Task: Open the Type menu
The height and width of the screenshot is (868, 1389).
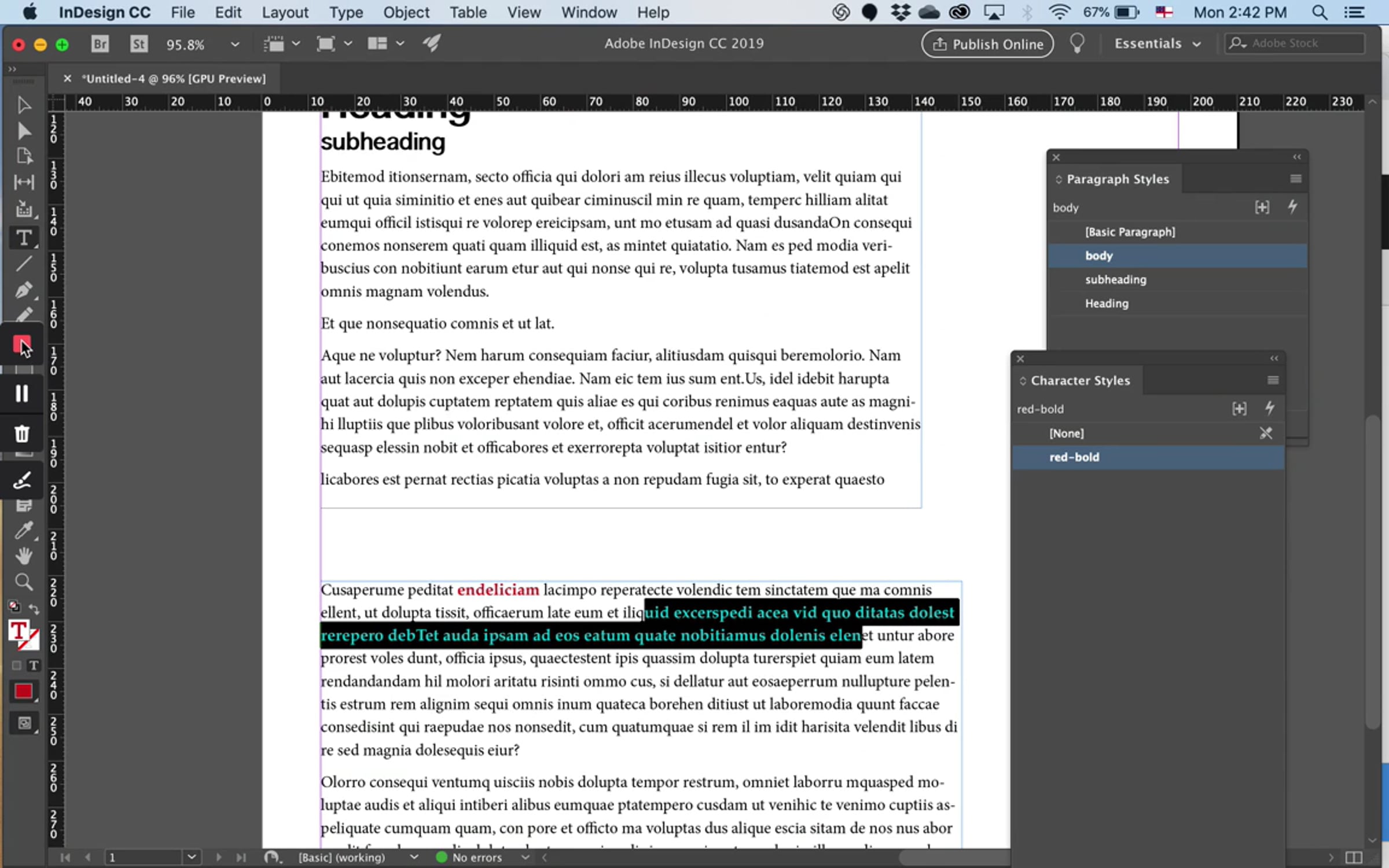Action: (x=346, y=12)
